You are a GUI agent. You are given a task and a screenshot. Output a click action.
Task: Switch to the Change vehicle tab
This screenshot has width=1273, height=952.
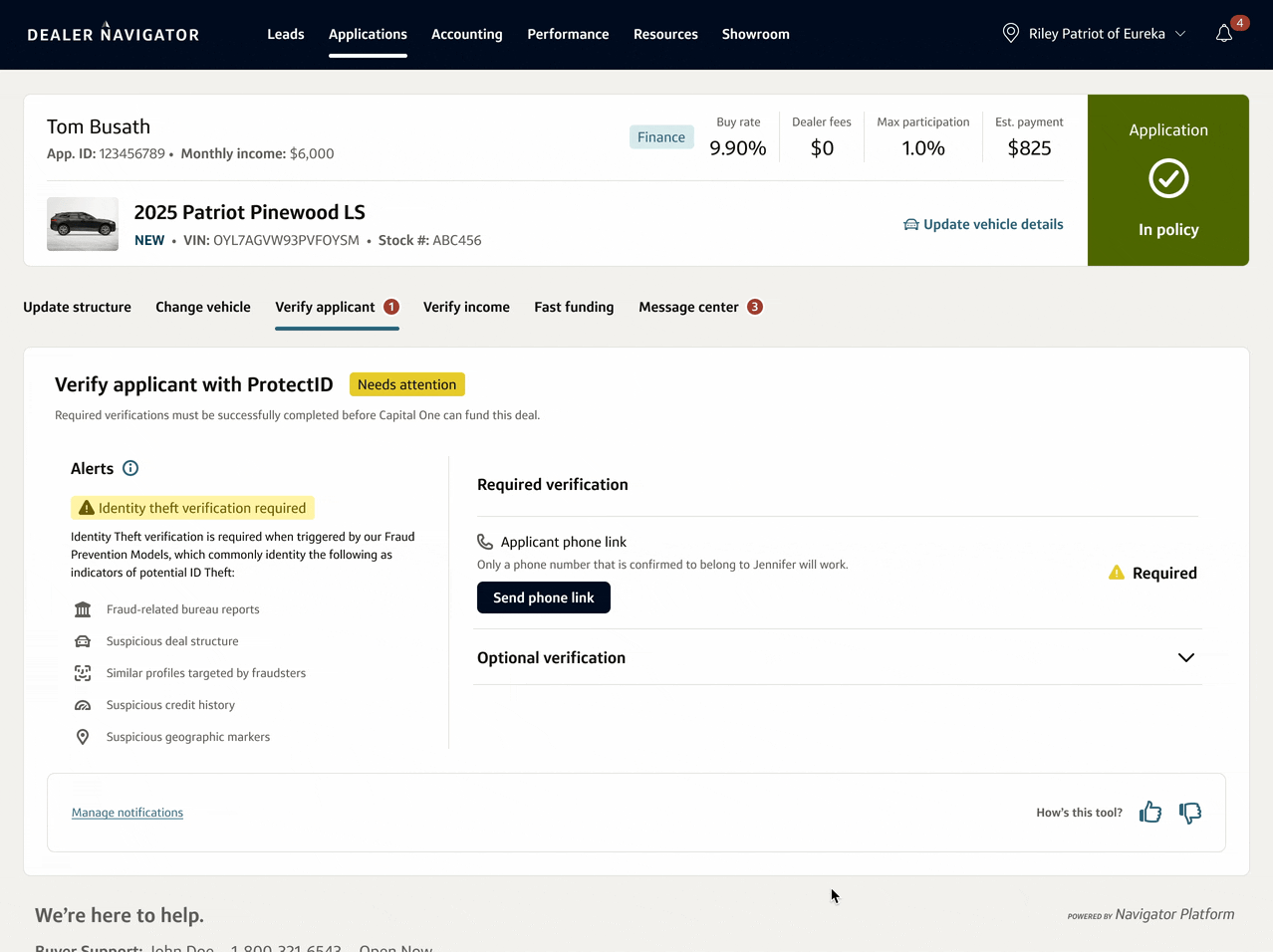pyautogui.click(x=203, y=307)
